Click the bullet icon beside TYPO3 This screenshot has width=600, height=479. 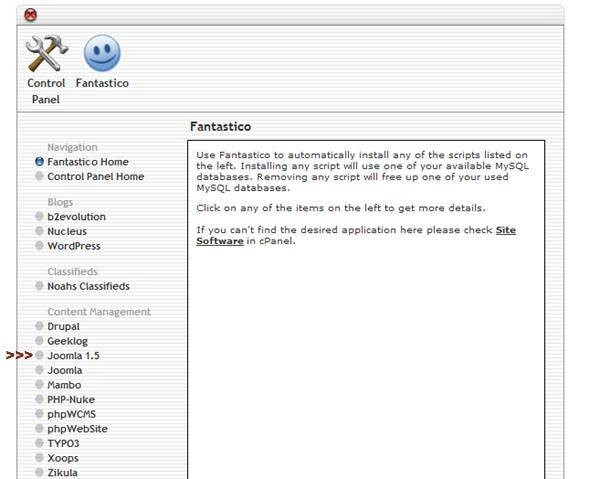tap(39, 443)
